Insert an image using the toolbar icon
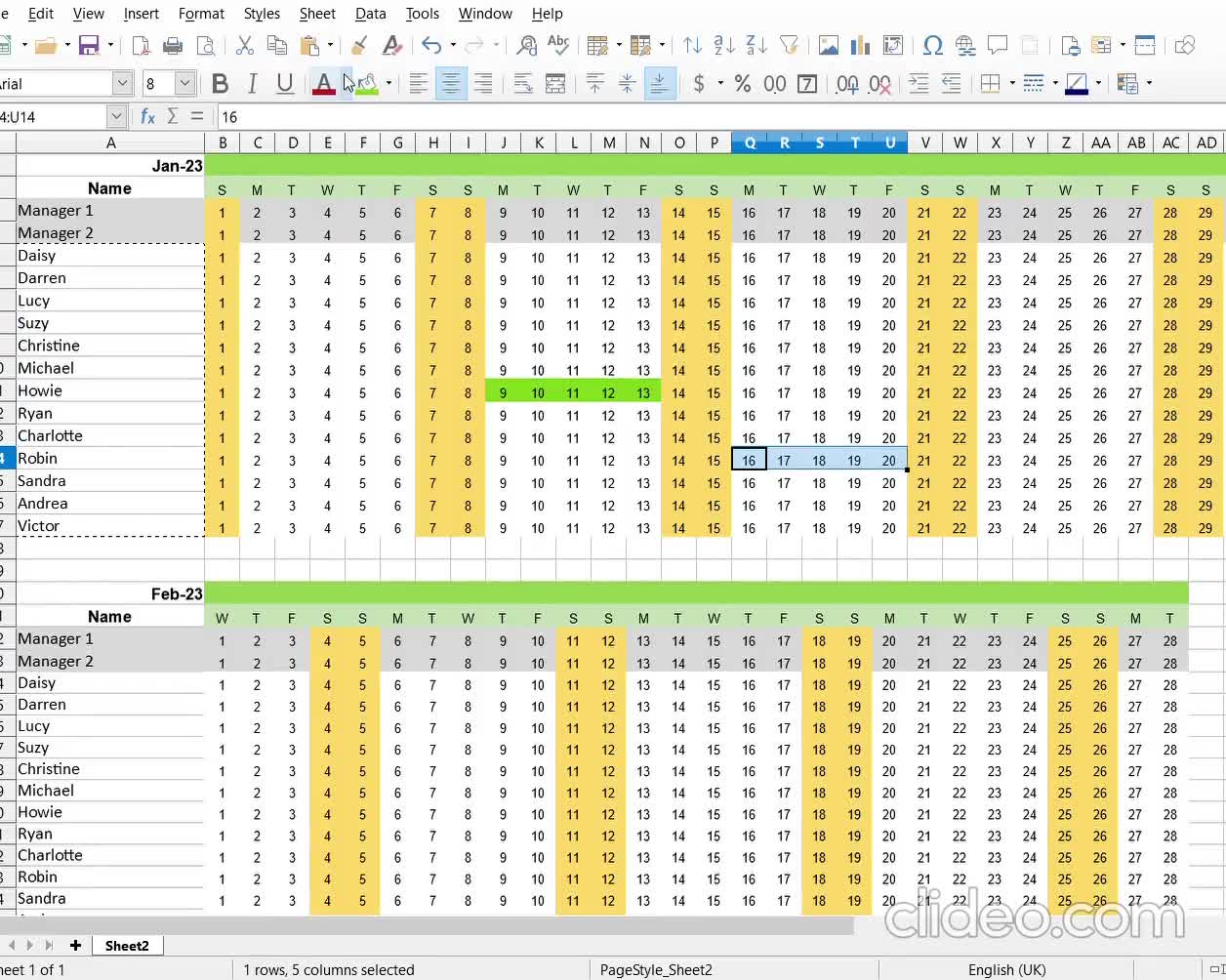Image resolution: width=1226 pixels, height=980 pixels. click(828, 46)
